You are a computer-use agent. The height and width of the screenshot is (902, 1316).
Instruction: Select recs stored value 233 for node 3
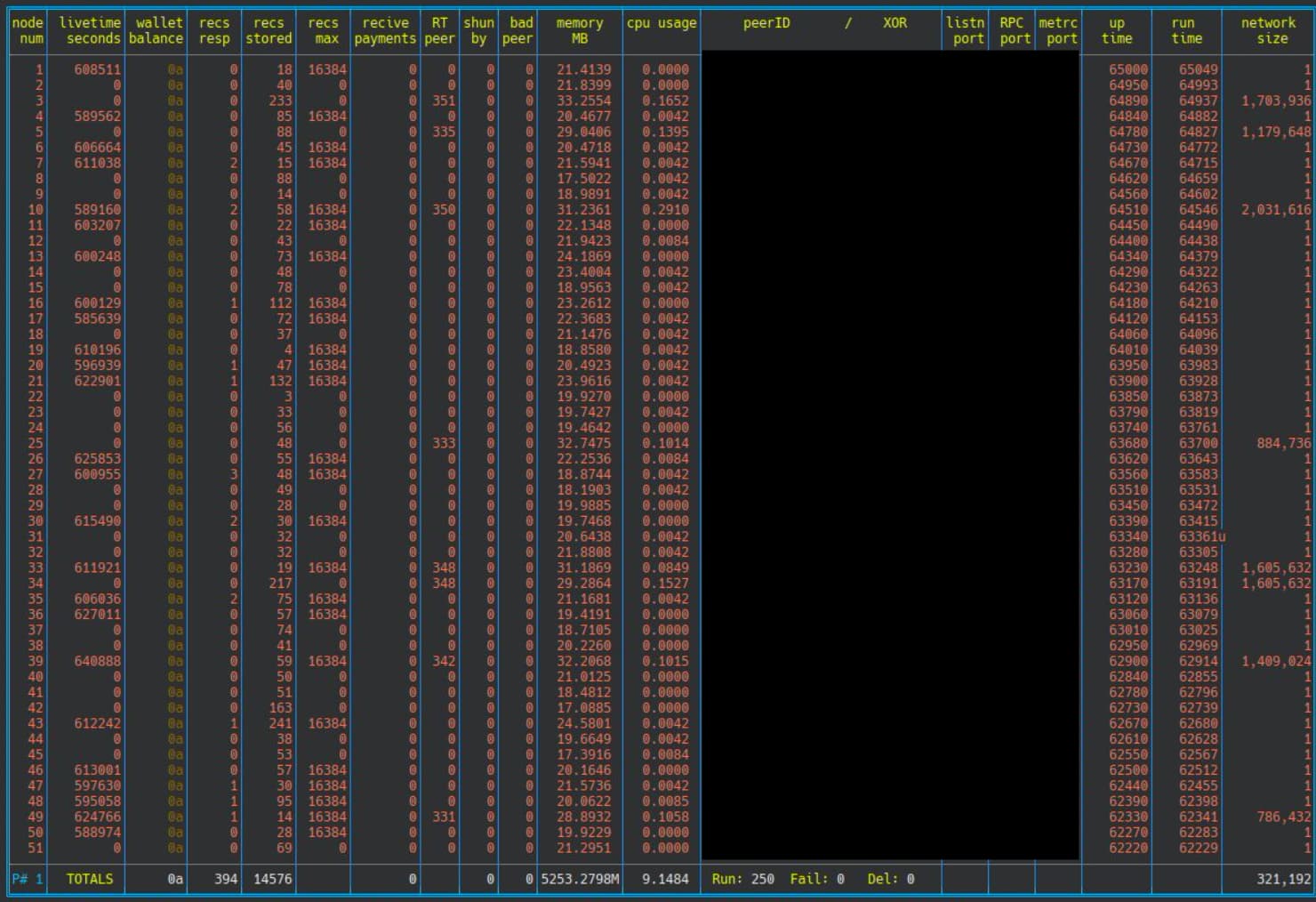(280, 101)
